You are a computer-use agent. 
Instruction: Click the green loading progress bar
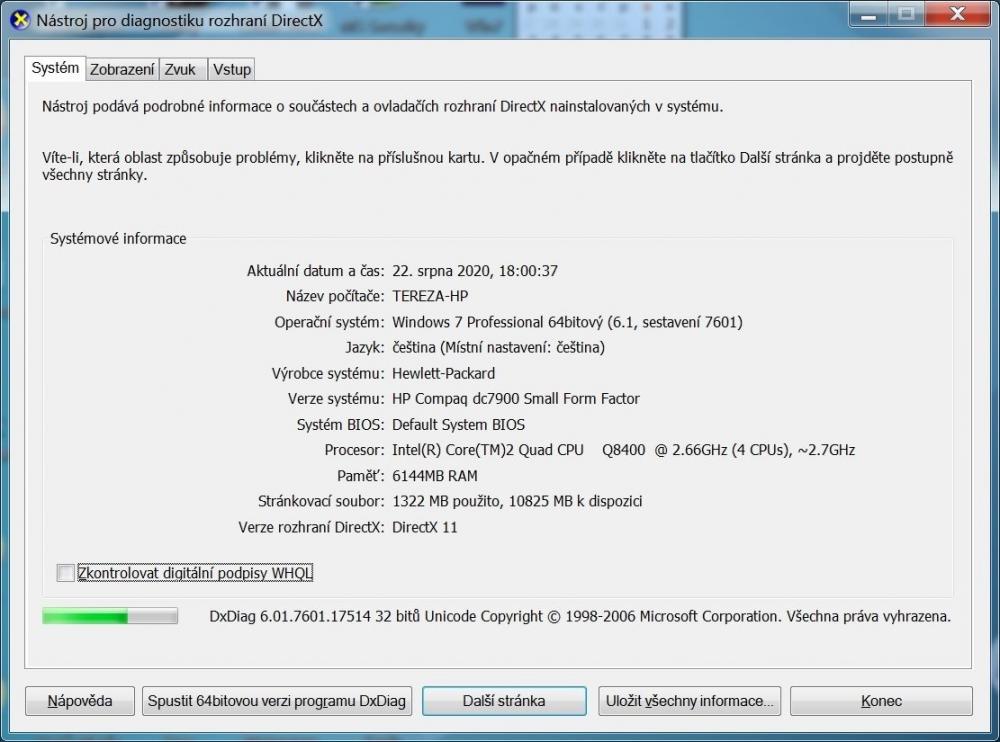(x=110, y=616)
